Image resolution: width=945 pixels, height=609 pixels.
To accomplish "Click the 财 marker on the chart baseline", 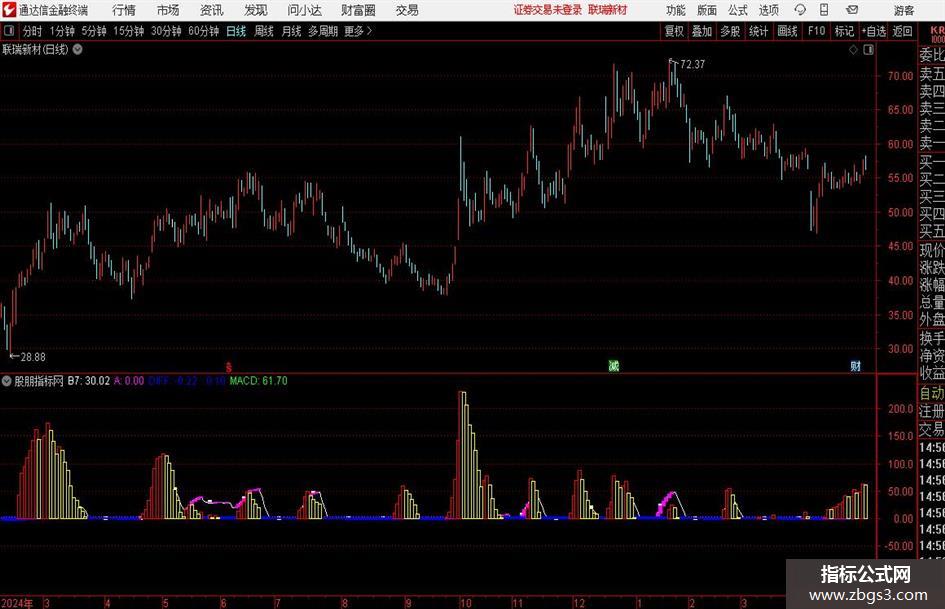I will 855,365.
